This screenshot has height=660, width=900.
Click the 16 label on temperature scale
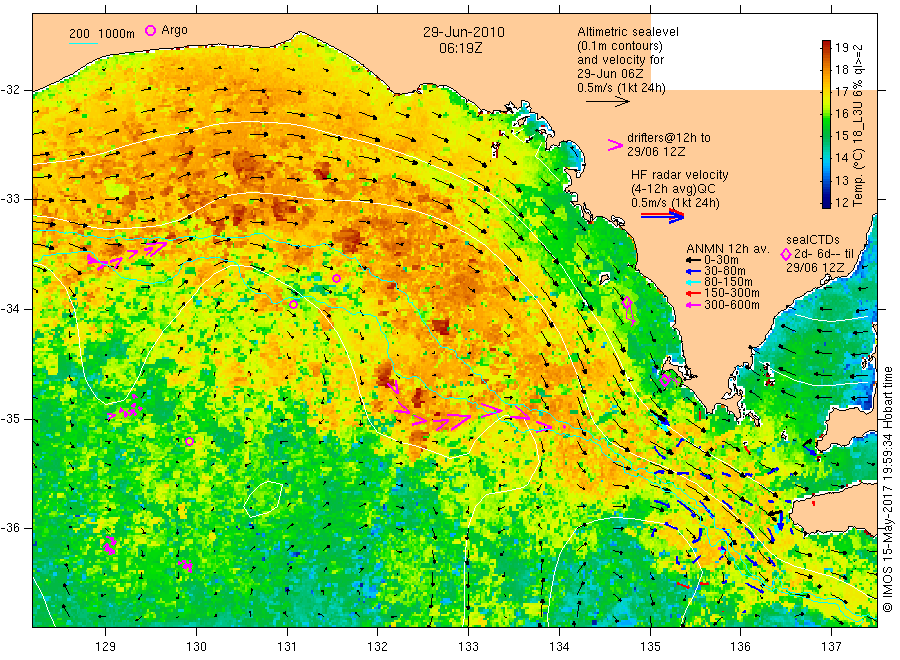tap(841, 114)
